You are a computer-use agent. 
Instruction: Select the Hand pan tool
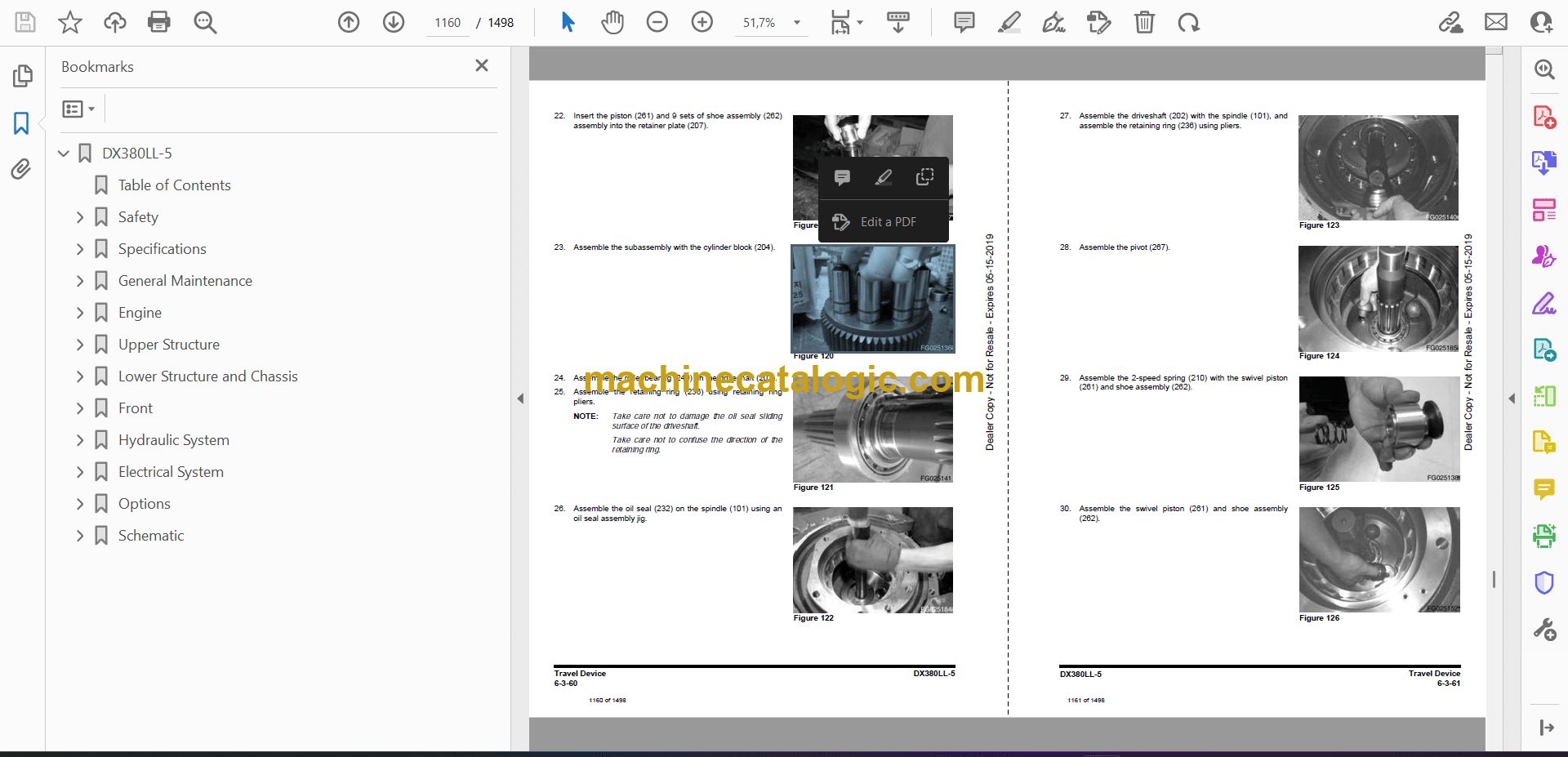612,22
